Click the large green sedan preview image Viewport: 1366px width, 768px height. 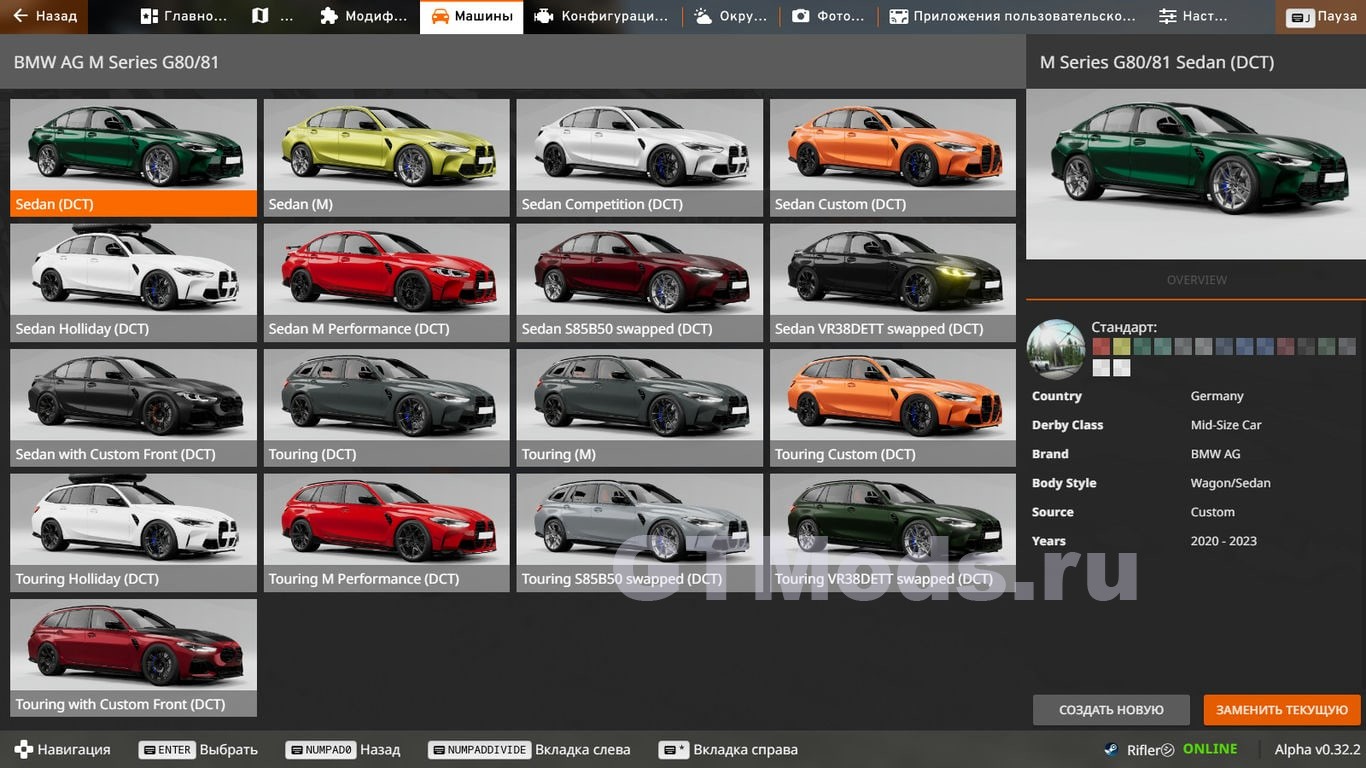point(1196,174)
